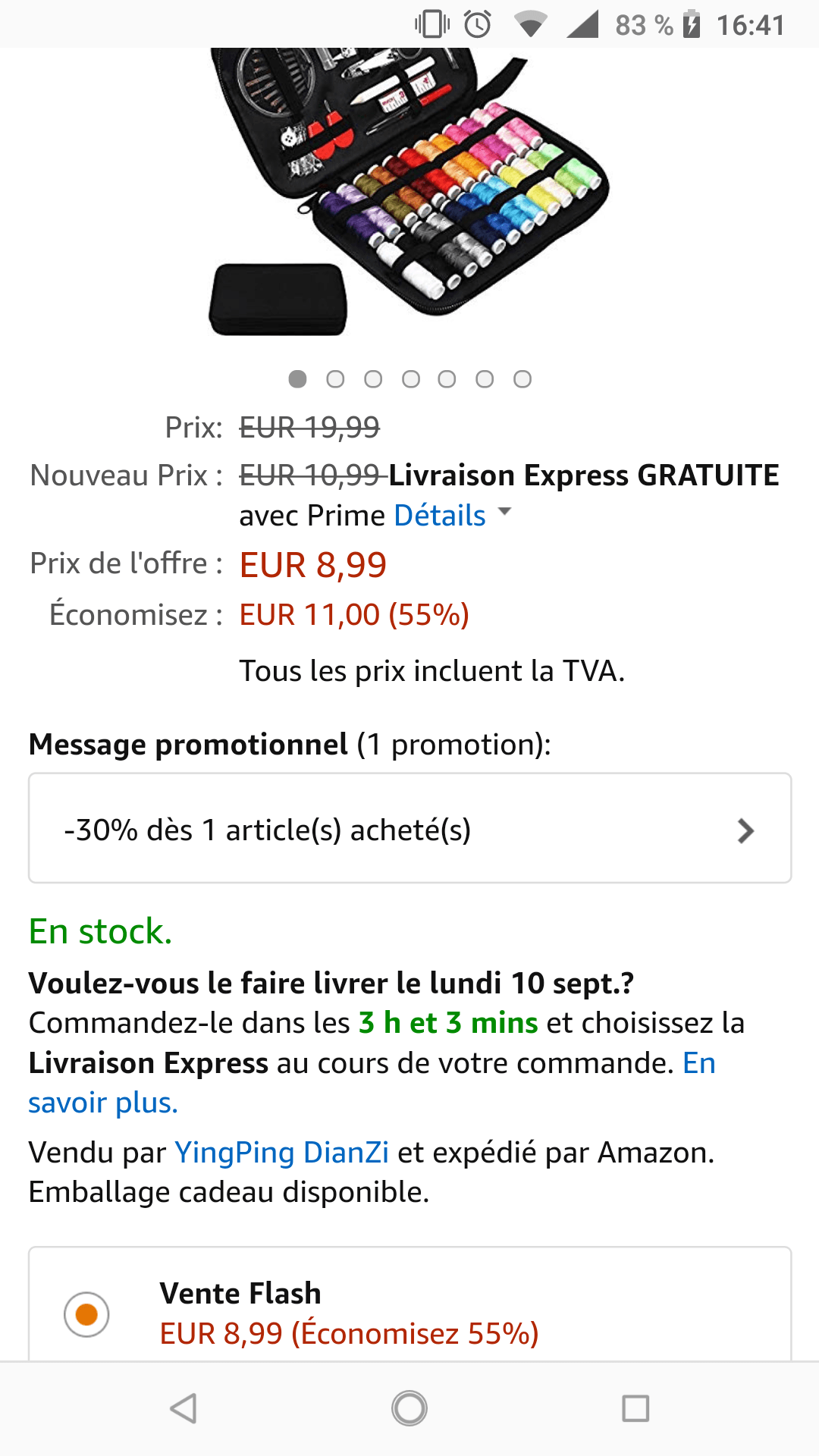Open the Détails link for Prime delivery

pyautogui.click(x=440, y=516)
